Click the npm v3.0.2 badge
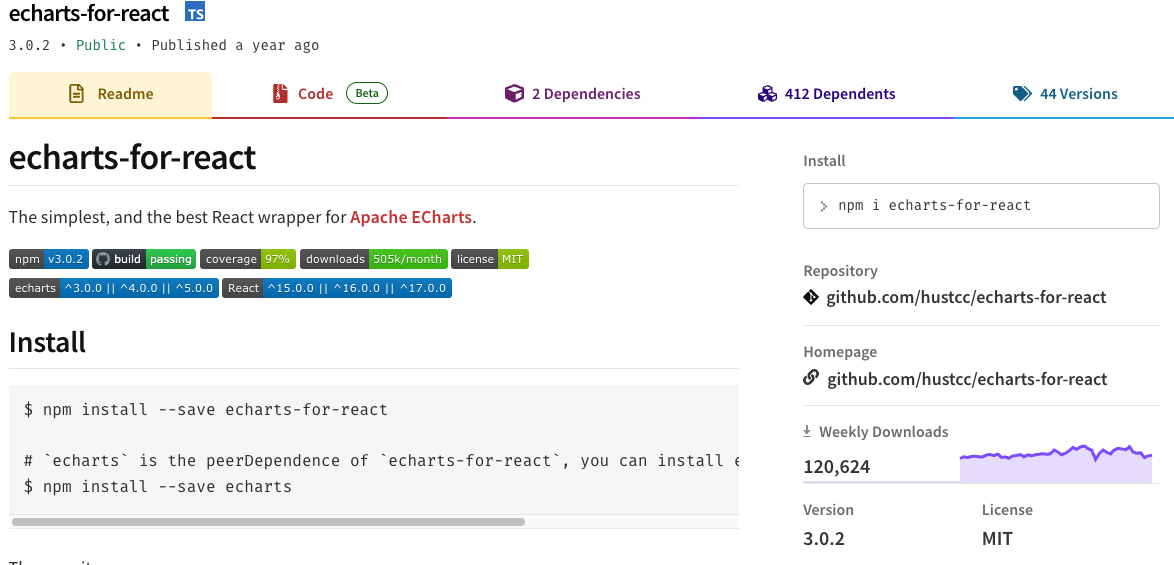This screenshot has height=565, width=1174. point(49,259)
